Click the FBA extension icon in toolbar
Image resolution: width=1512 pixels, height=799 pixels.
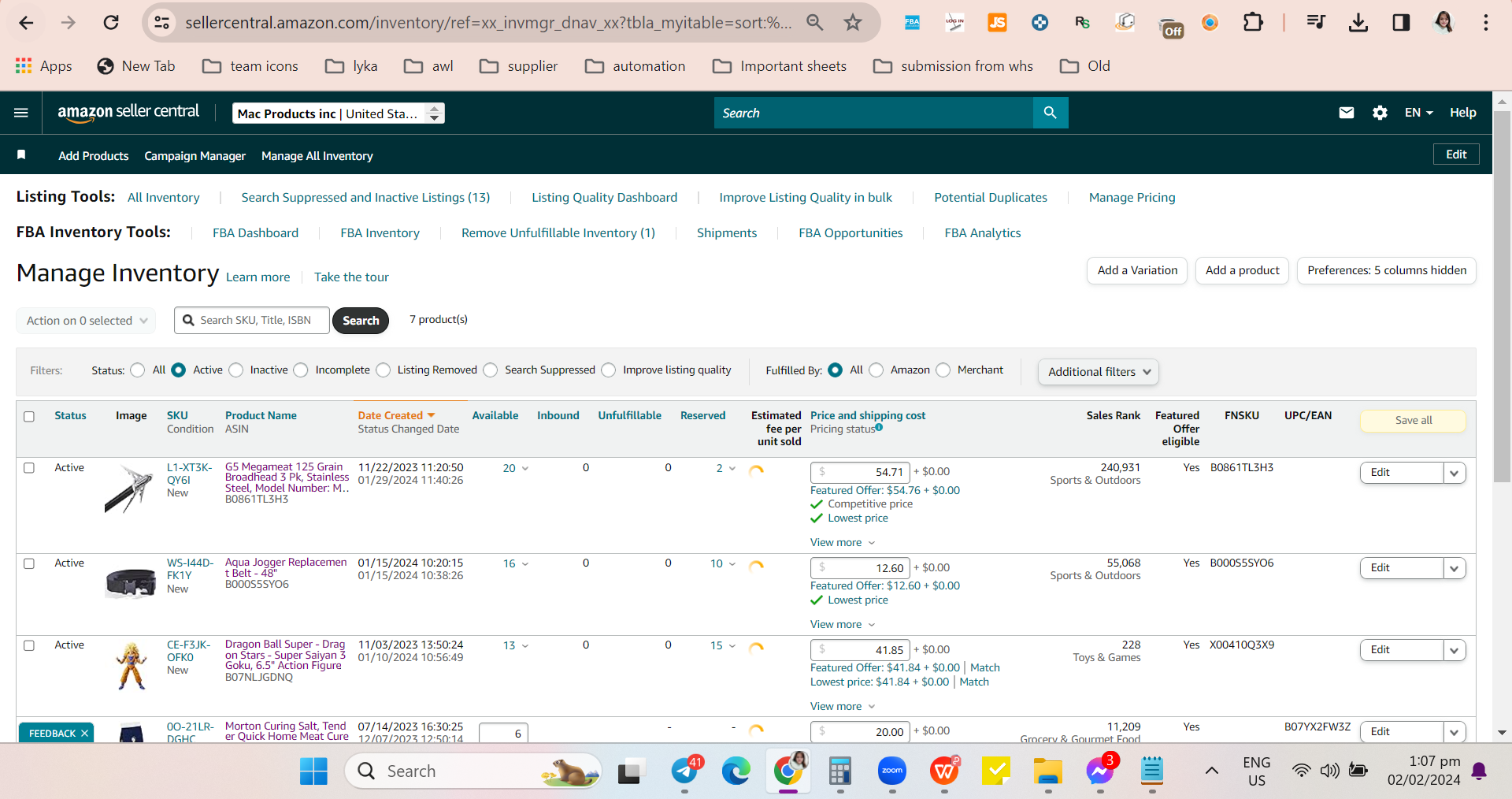[x=912, y=23]
